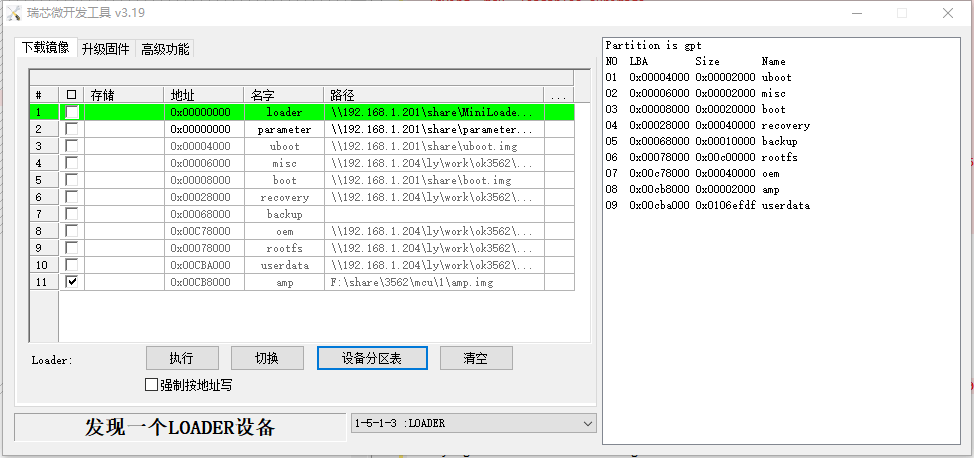Click address 0x00028000 in recovery row
The width and height of the screenshot is (974, 458).
pos(204,197)
